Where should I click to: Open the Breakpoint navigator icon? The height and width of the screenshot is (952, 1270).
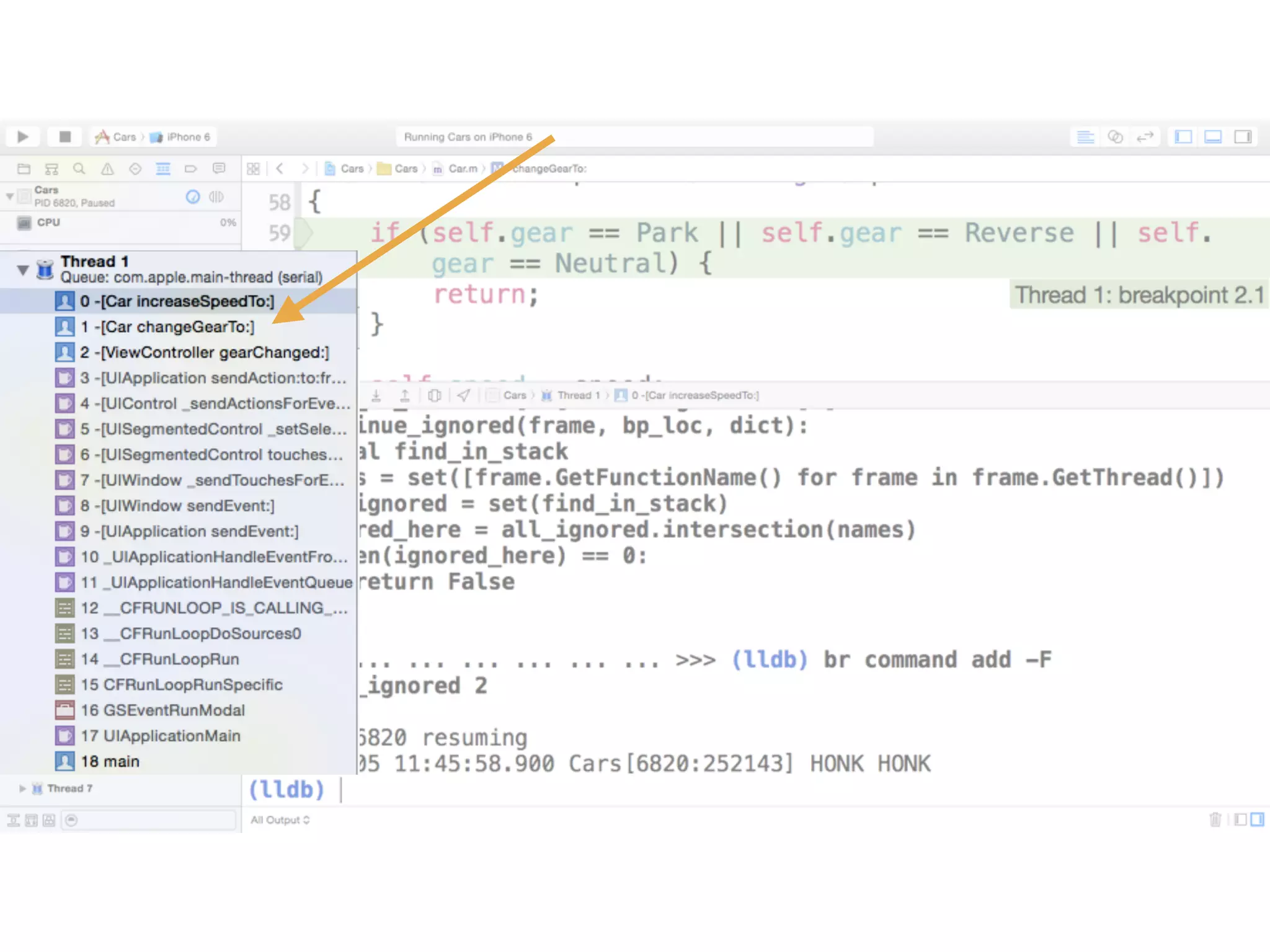point(190,169)
